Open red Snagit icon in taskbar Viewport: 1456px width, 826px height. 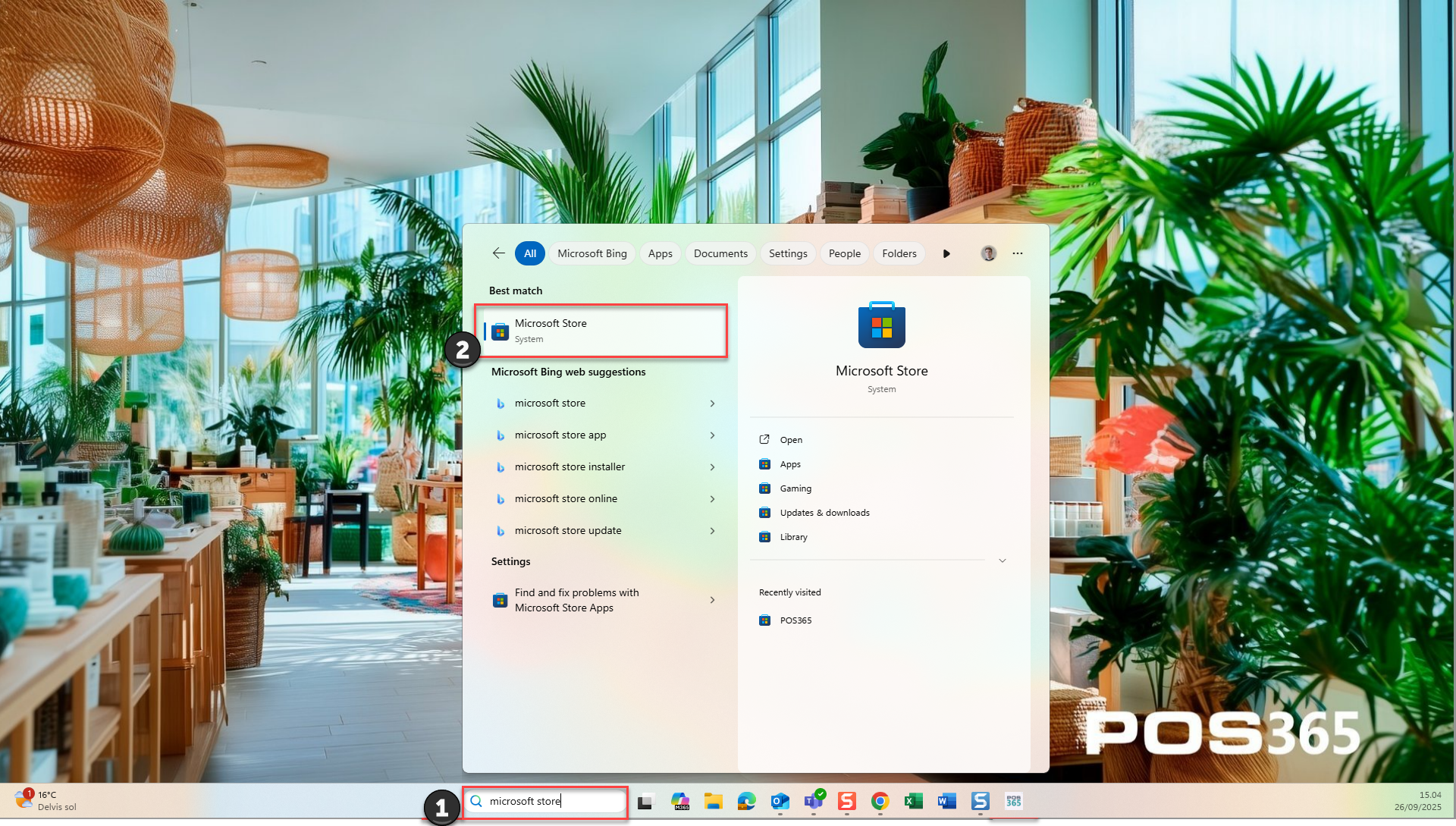click(847, 802)
